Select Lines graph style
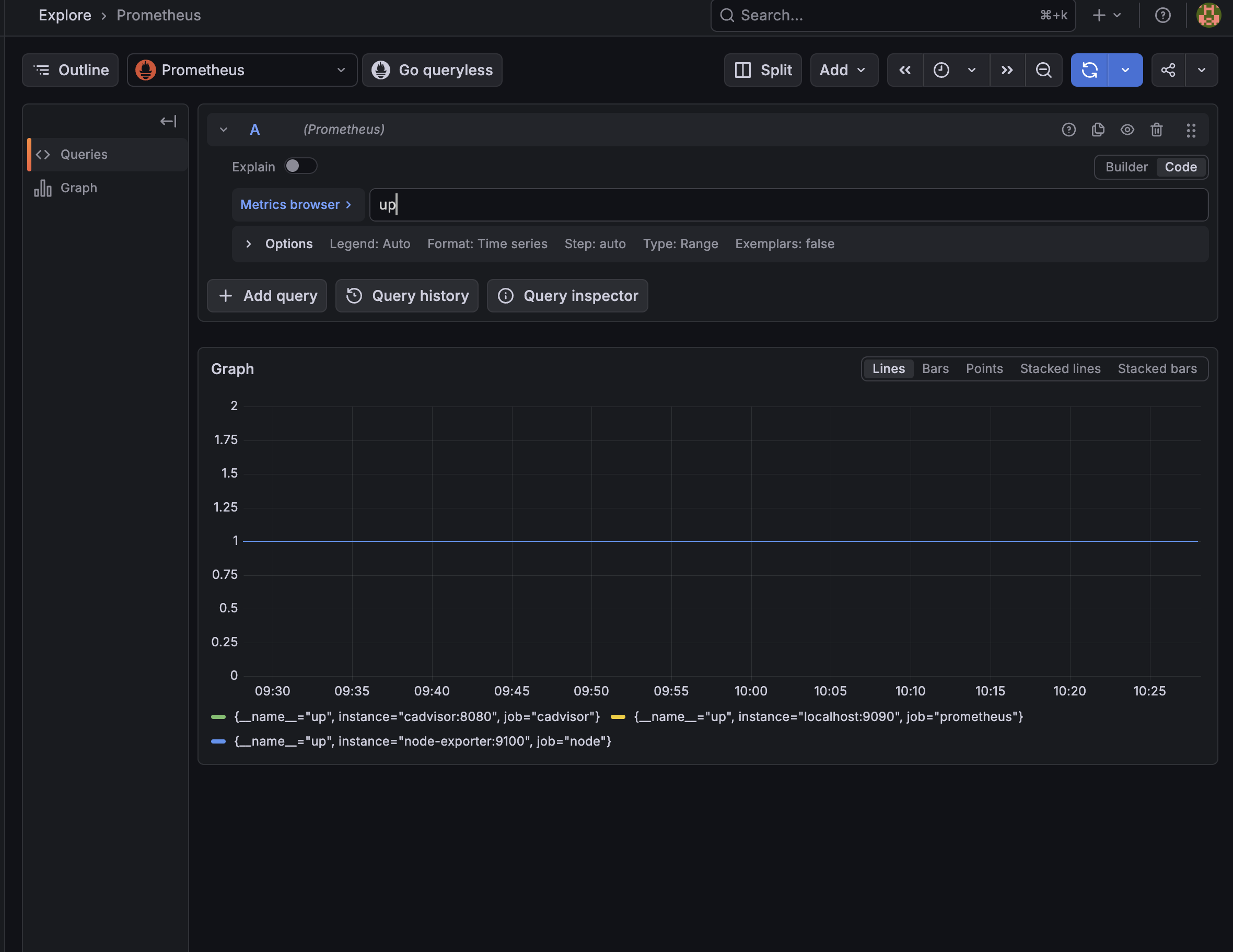 click(x=888, y=369)
